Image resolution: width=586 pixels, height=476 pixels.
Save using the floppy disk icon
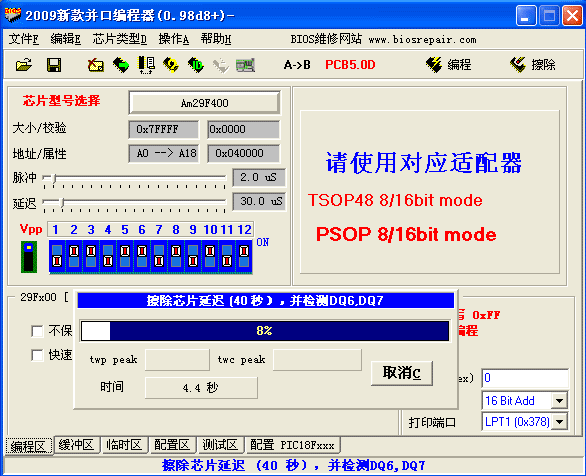click(54, 65)
